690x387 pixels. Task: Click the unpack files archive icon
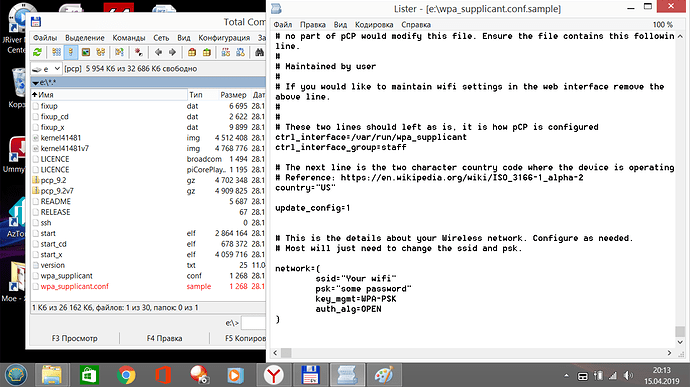[206, 52]
